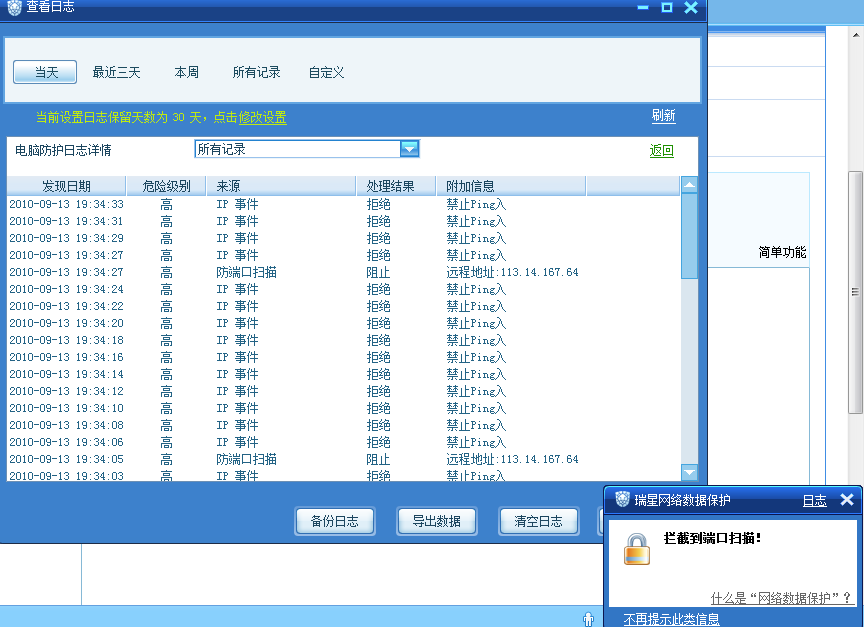Maximize the log viewer window
This screenshot has width=864, height=627.
click(x=667, y=8)
